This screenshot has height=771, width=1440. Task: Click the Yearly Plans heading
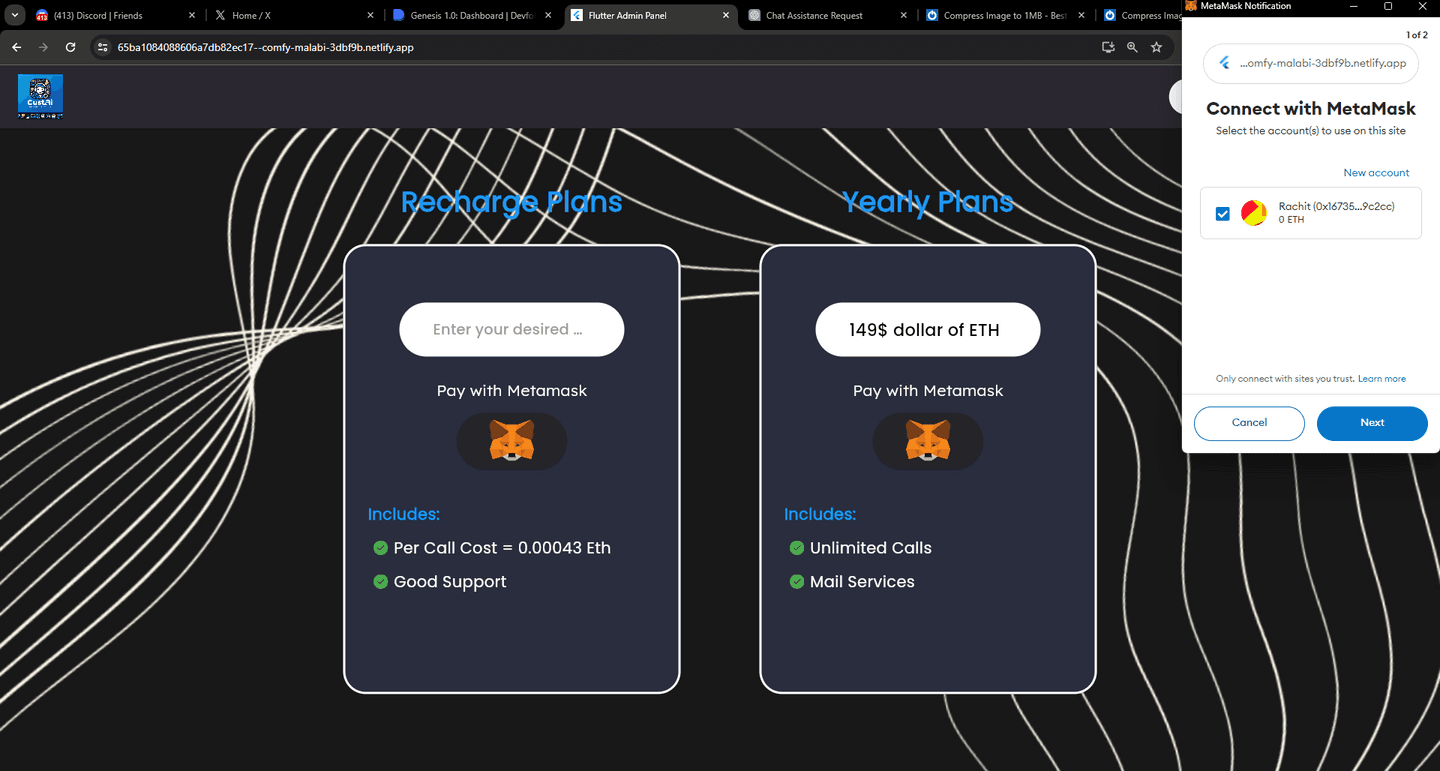[x=927, y=202]
